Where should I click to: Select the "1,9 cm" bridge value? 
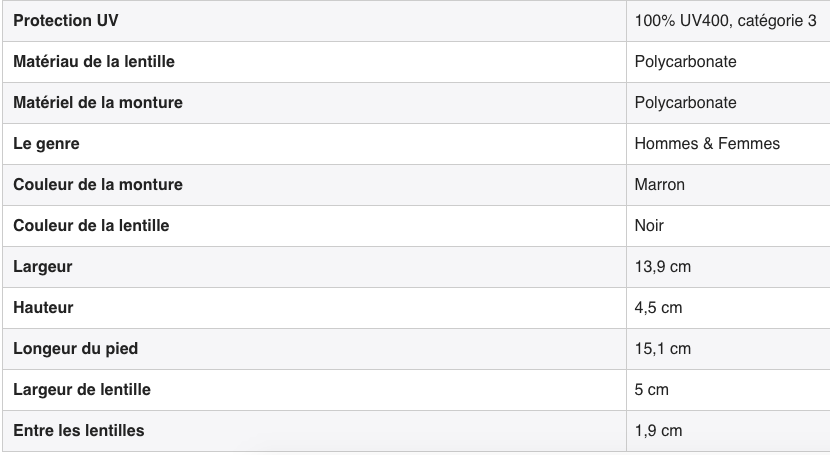(658, 431)
